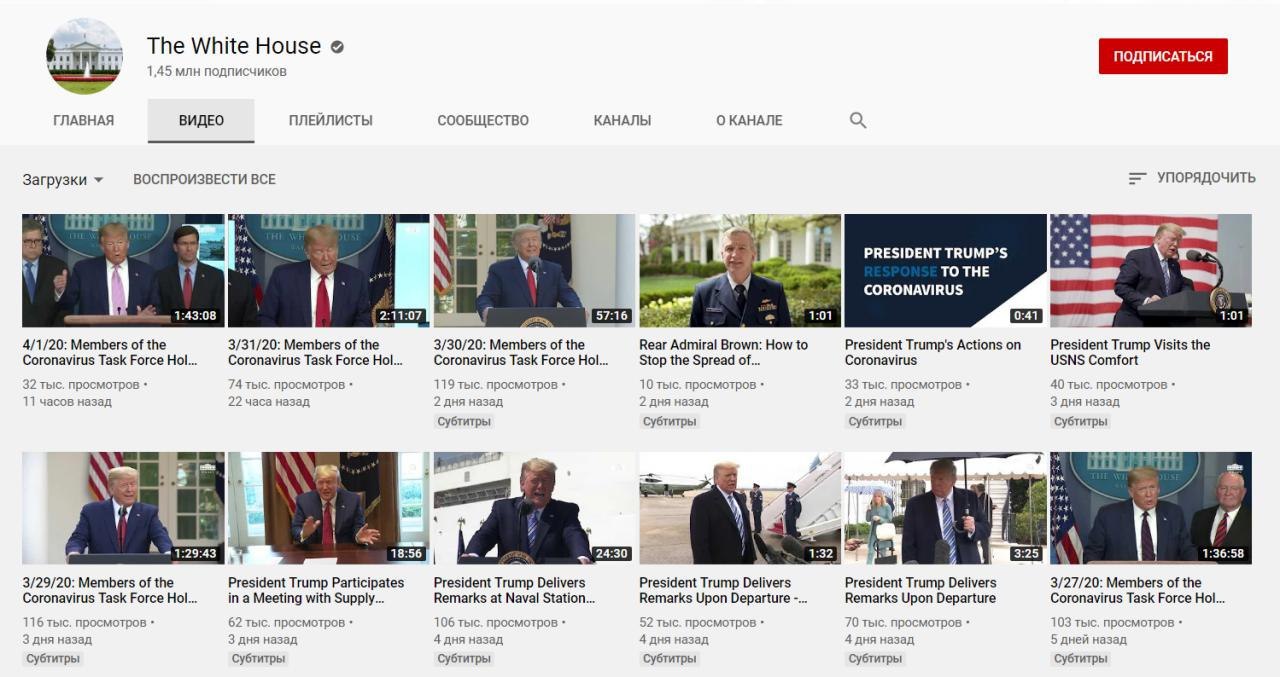The width and height of the screenshot is (1280, 677).
Task: Open the ПЛЕЙЛИСТЫ tab
Action: (331, 120)
